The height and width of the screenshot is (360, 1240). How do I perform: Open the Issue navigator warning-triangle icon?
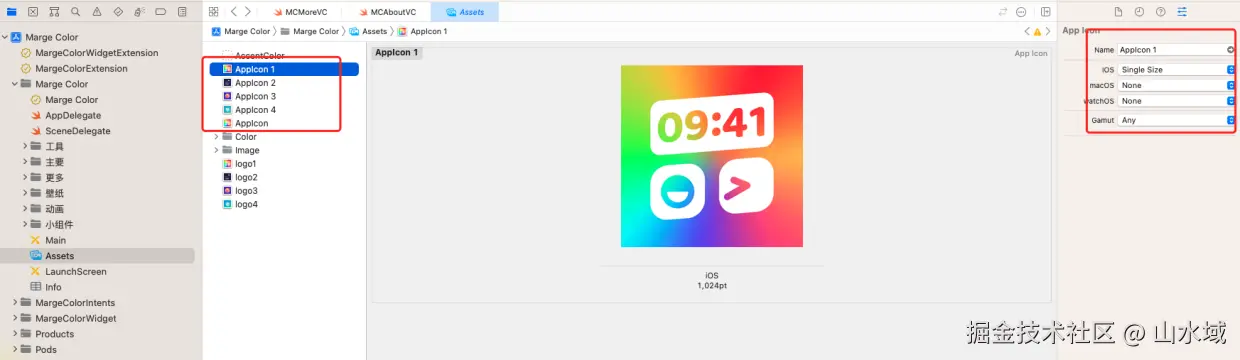pyautogui.click(x=97, y=12)
